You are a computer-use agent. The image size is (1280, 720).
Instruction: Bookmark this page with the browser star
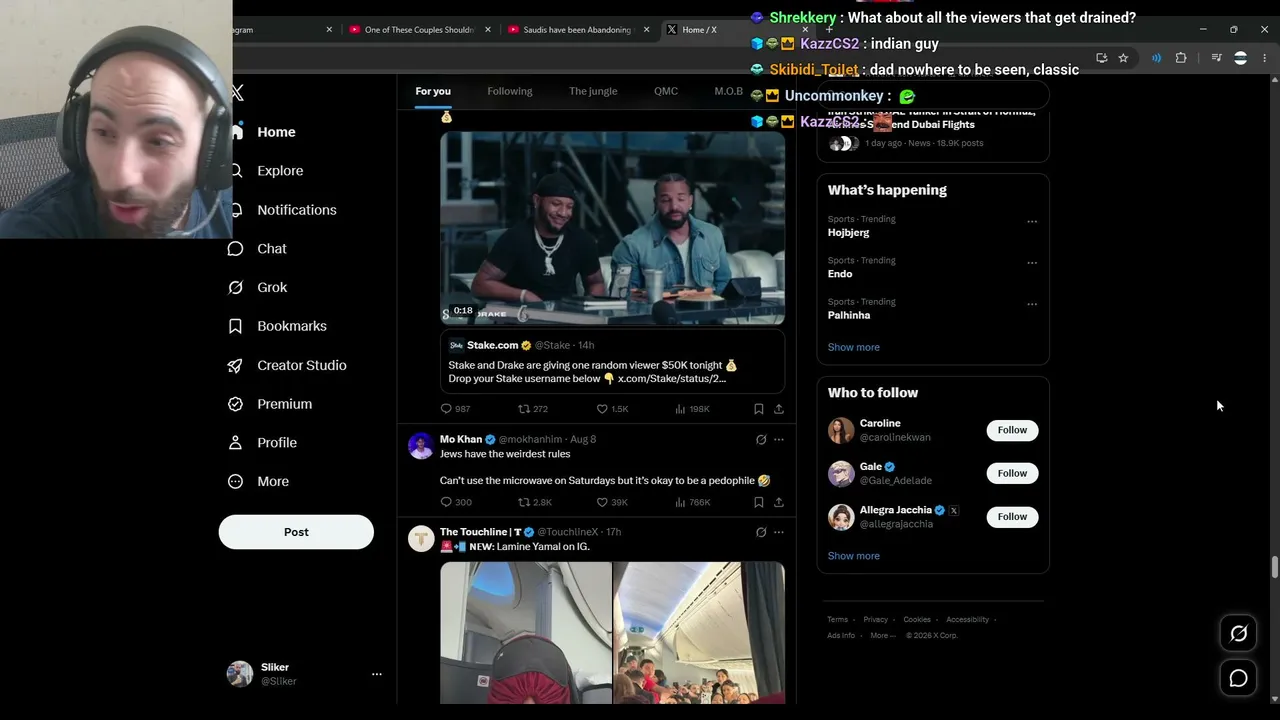[1123, 58]
